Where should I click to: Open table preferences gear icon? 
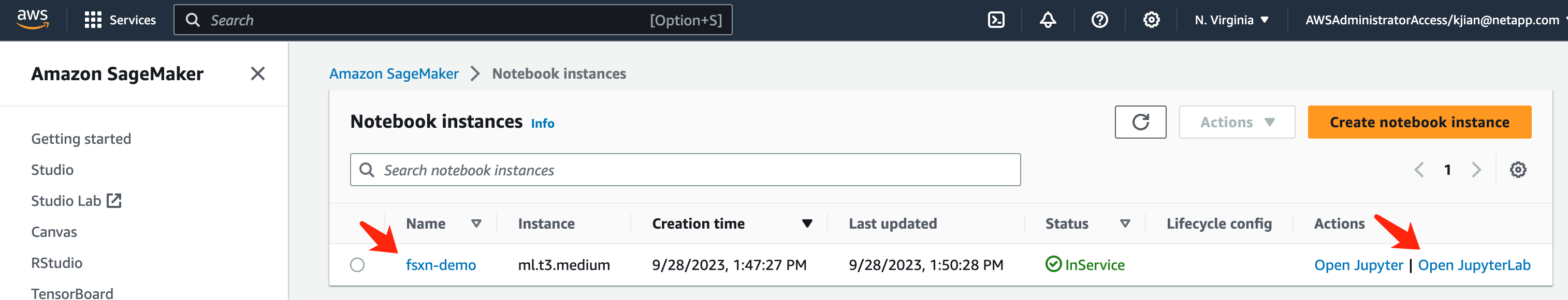pos(1518,170)
